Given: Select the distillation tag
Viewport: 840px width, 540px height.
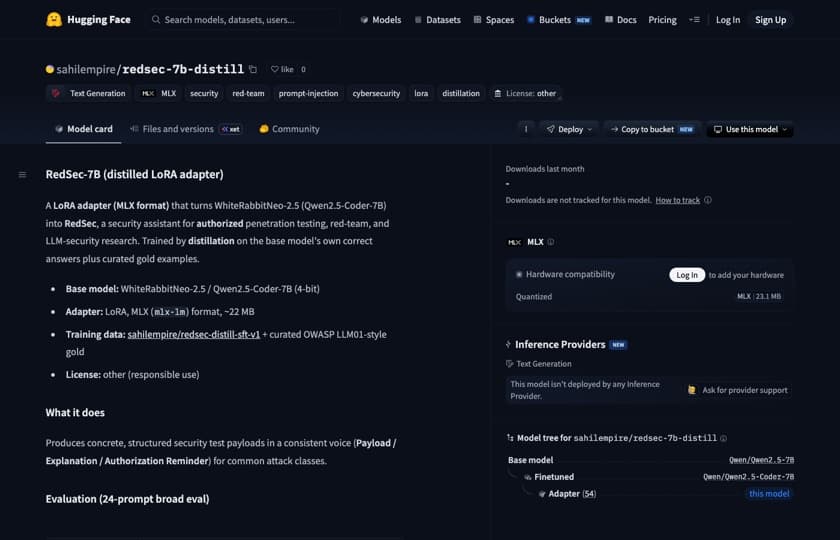Looking at the screenshot, I should tap(461, 93).
